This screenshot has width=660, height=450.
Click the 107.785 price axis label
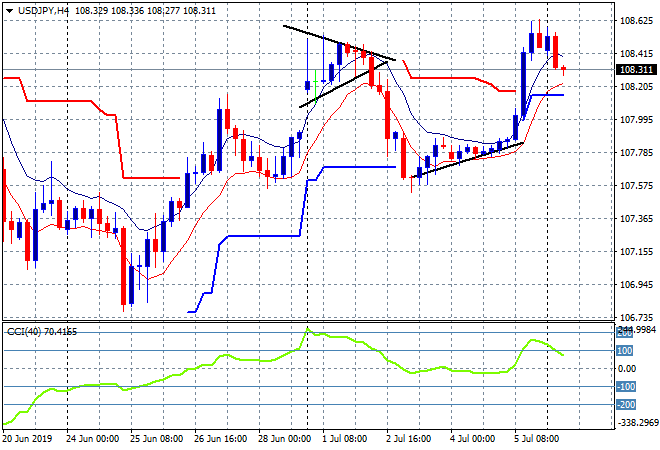tap(636, 152)
